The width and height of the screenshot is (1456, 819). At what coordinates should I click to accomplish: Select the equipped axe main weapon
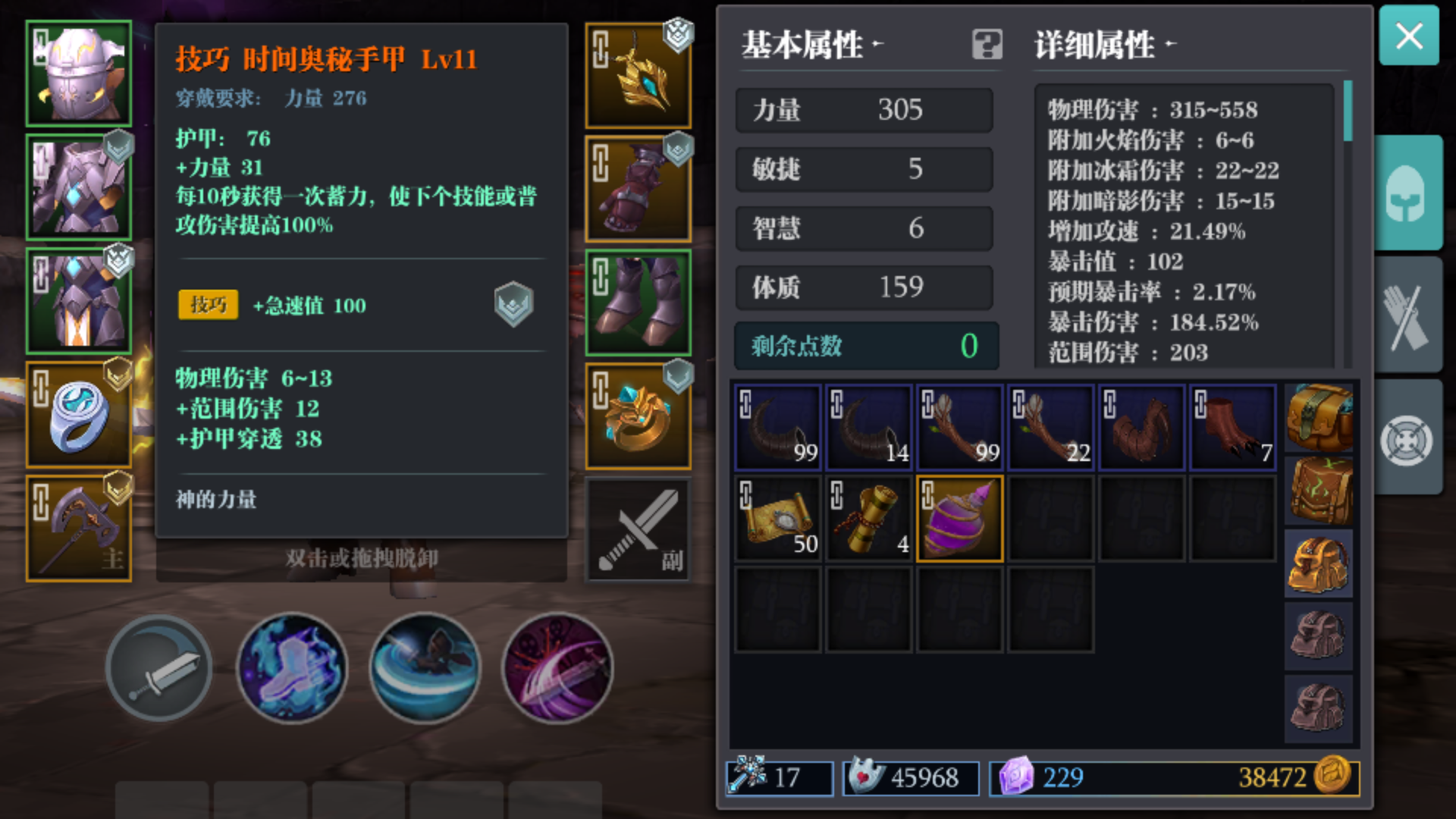click(x=79, y=529)
